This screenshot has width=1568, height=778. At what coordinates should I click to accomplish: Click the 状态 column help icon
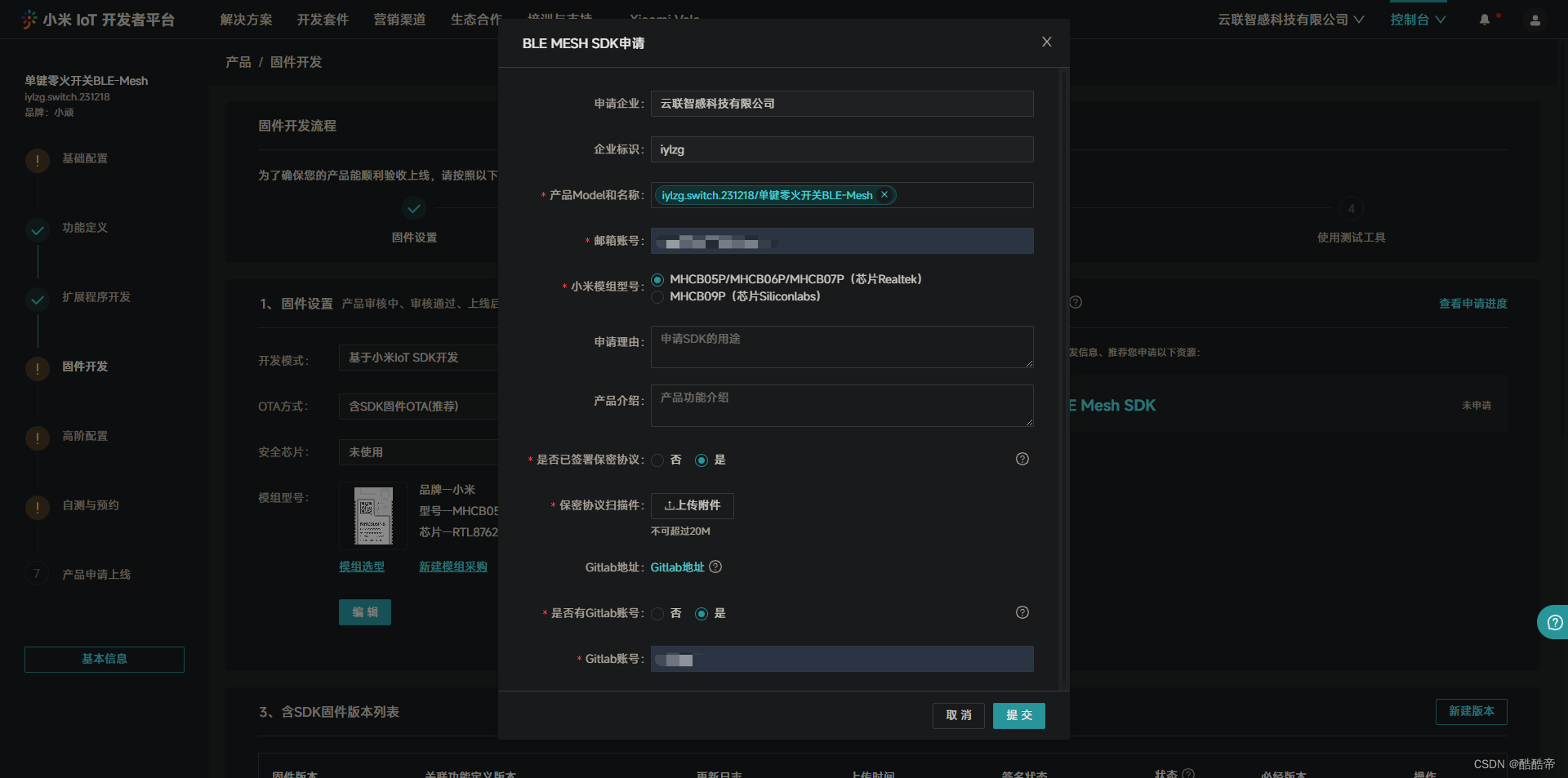coord(1188,773)
